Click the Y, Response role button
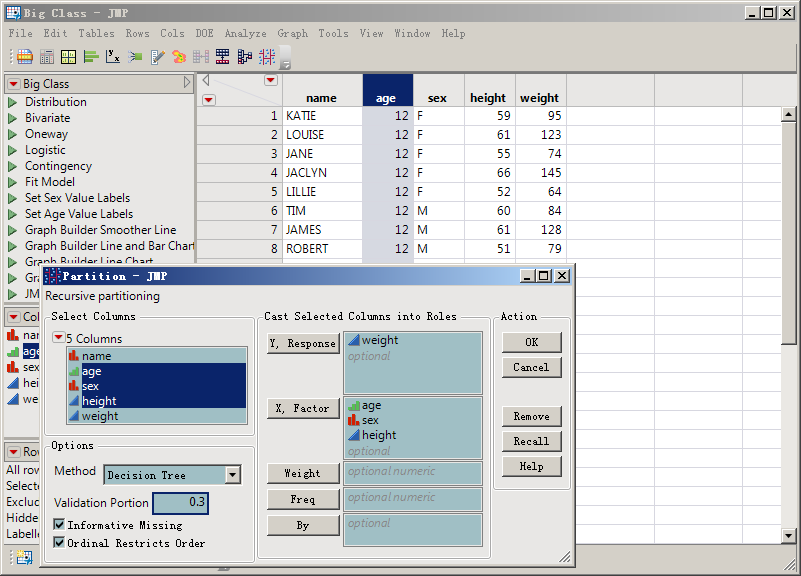 click(302, 343)
